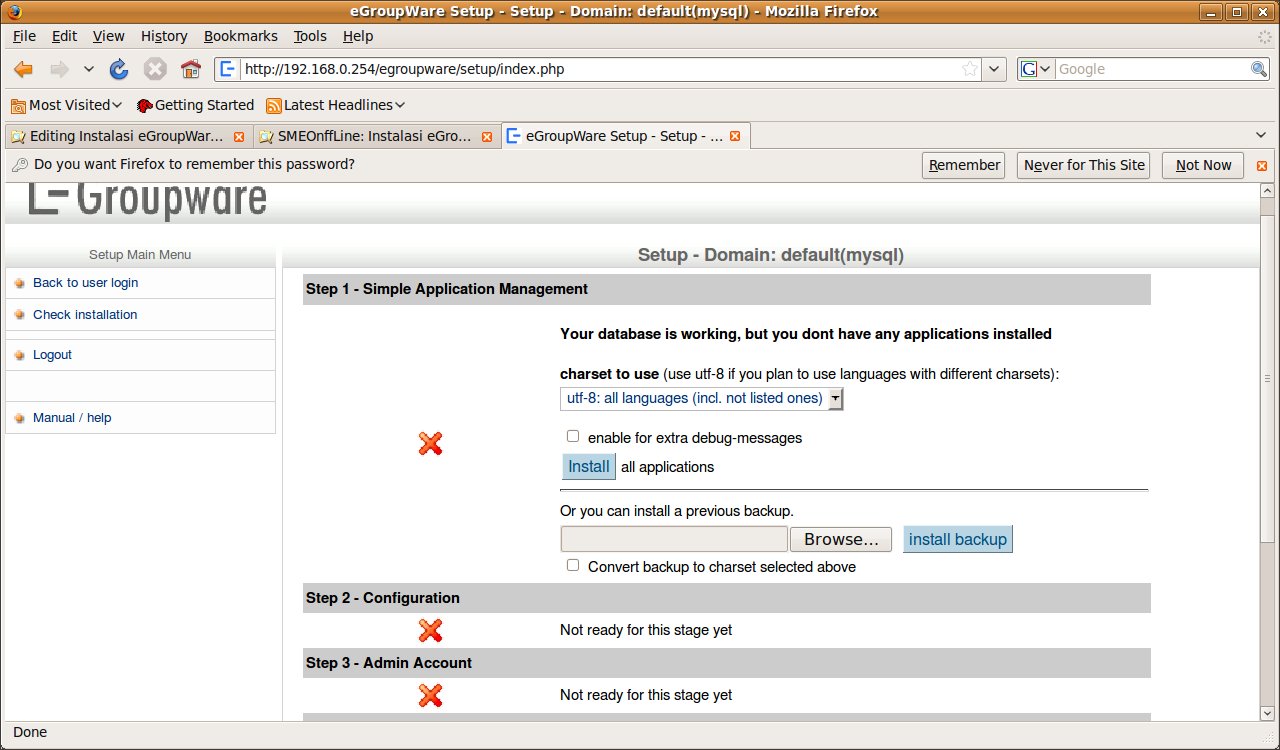Open the Bookmarks menu

coord(240,36)
